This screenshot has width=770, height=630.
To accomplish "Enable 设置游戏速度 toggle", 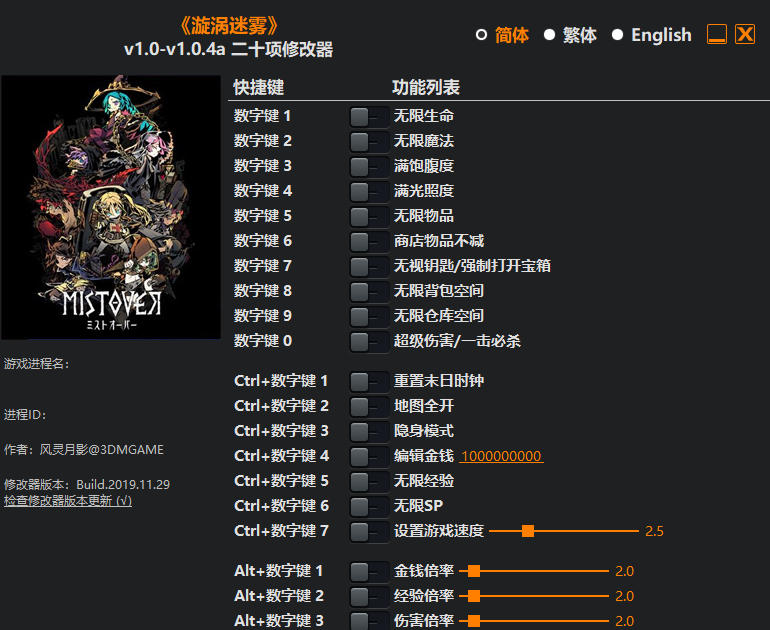I will (369, 532).
